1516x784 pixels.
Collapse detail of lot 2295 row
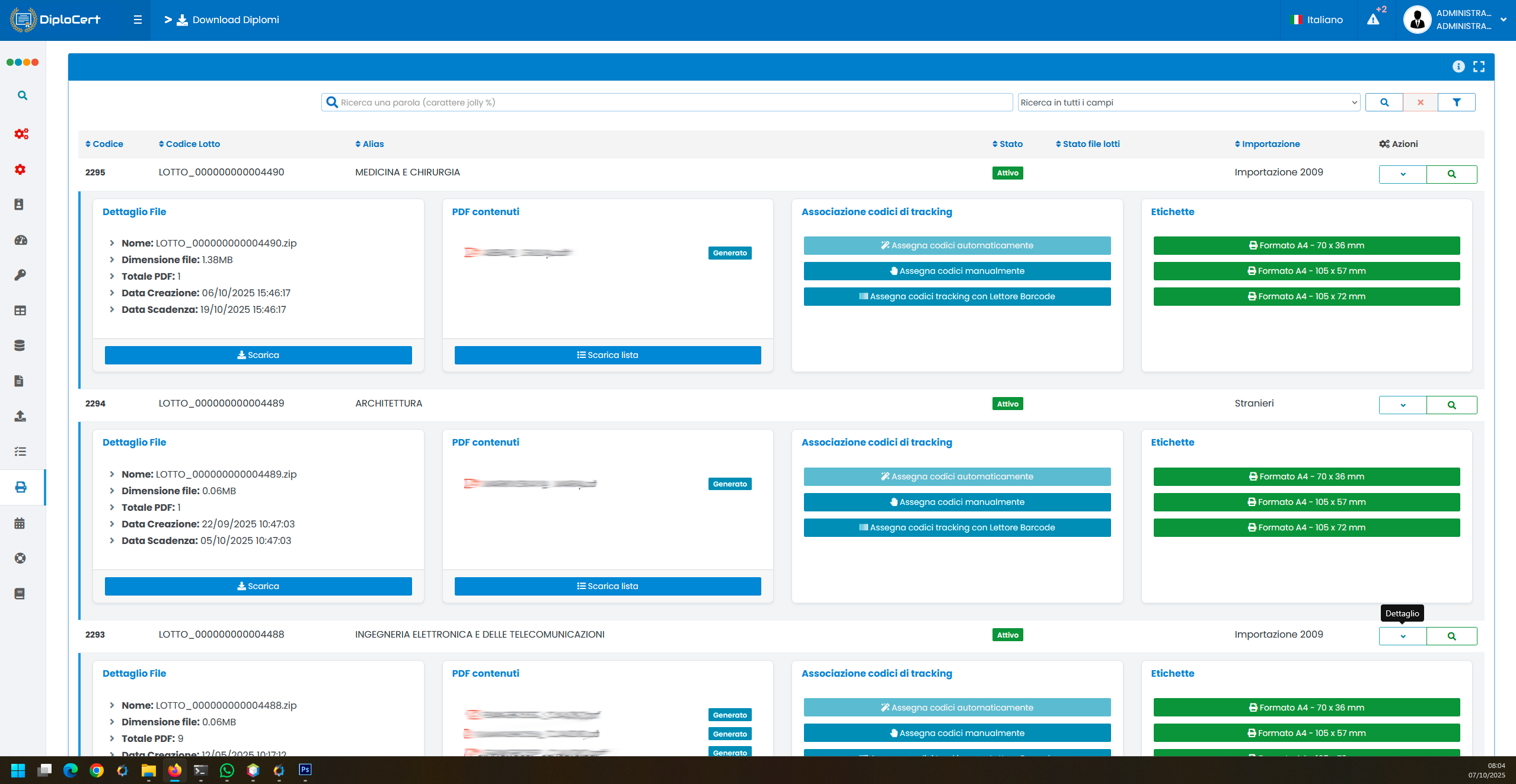(x=1403, y=174)
